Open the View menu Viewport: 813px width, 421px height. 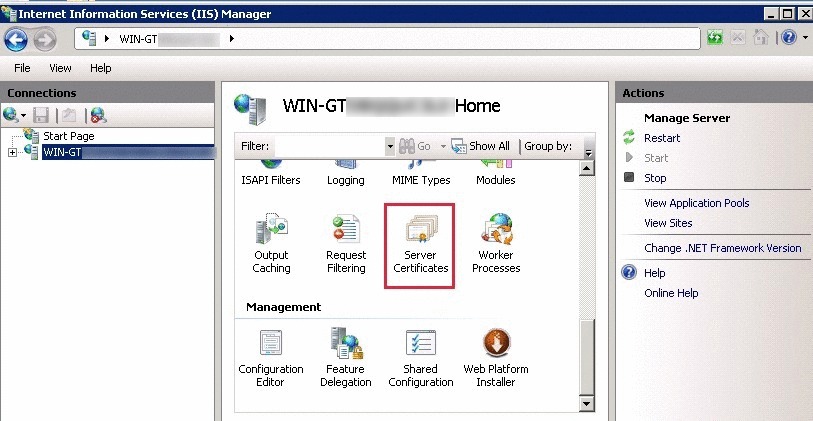(x=60, y=68)
